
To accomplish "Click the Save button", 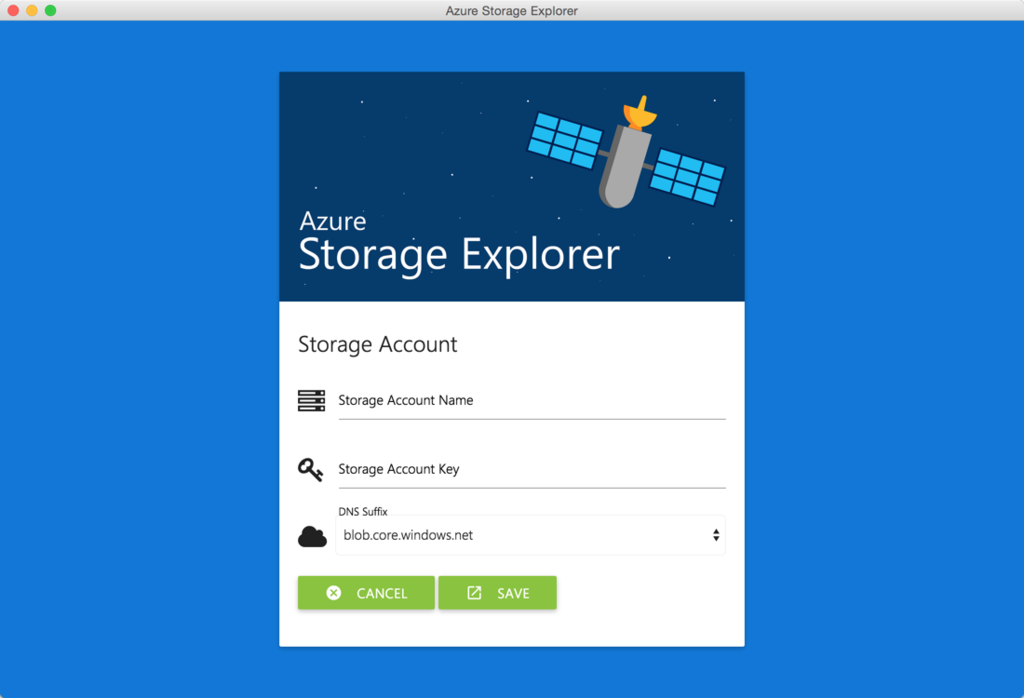I will coord(498,593).
